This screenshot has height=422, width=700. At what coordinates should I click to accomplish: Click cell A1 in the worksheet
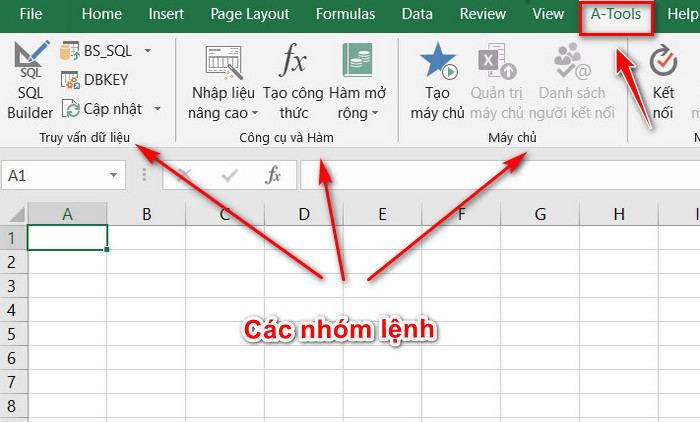[x=67, y=238]
